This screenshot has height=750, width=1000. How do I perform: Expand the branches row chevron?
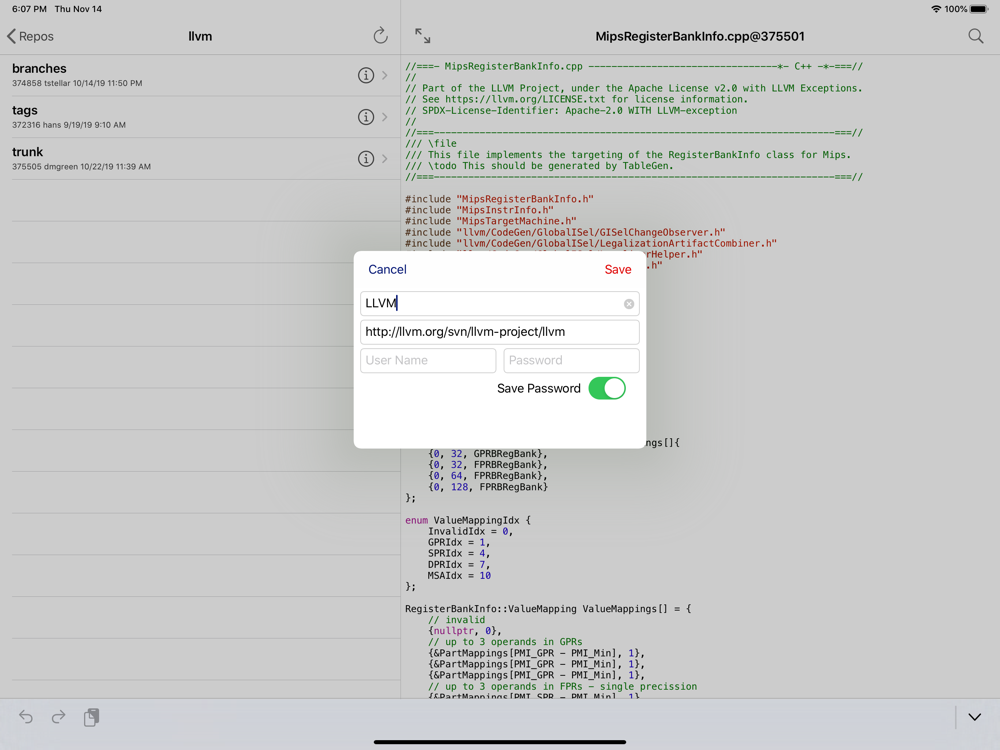click(x=385, y=75)
